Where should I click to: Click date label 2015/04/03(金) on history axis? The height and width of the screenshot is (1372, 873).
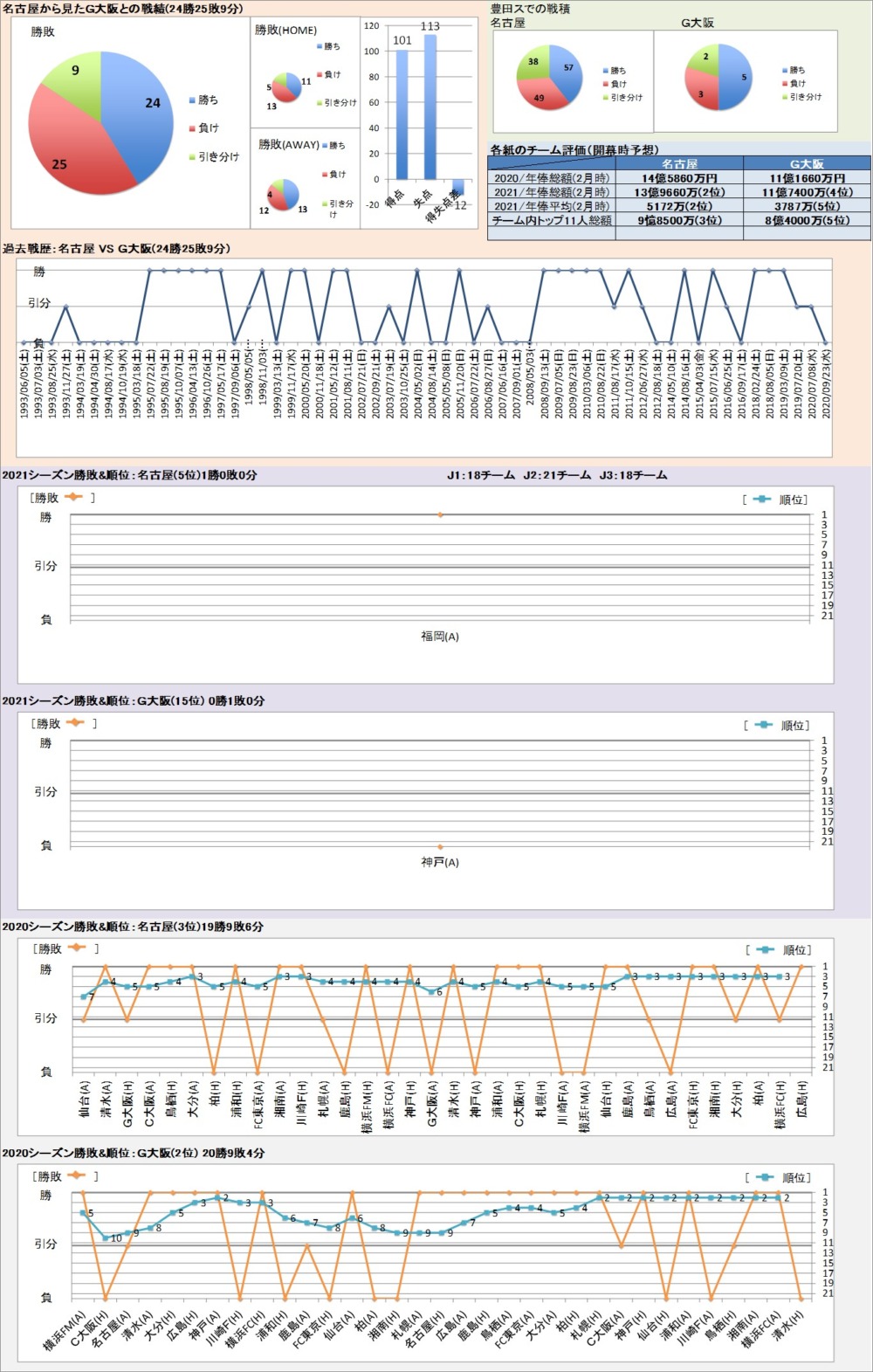(x=698, y=383)
